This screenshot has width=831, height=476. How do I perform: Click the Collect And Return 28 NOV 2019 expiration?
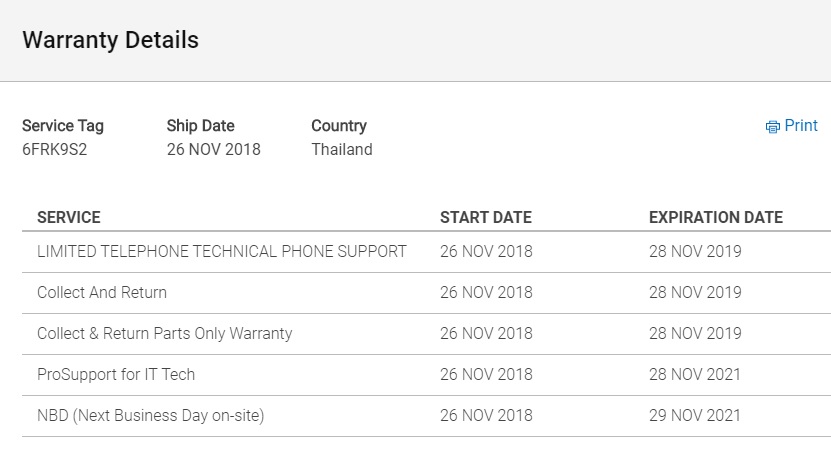coord(695,292)
